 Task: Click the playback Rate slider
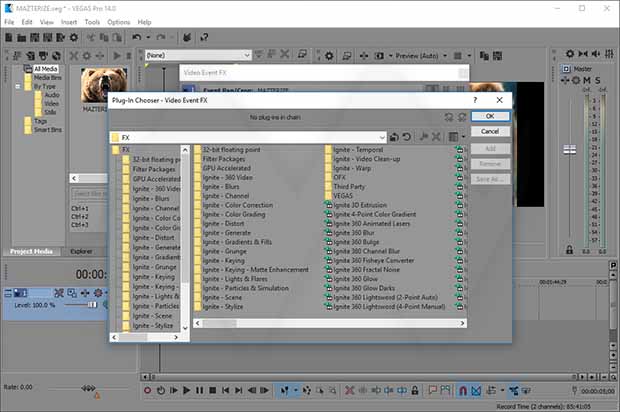point(88,388)
